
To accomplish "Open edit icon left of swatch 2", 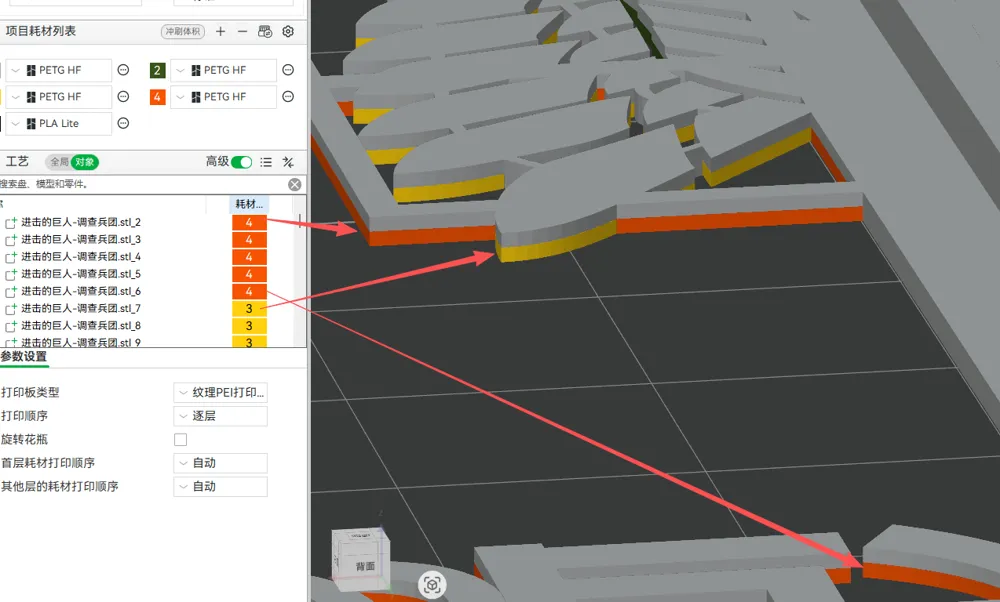I will pos(124,70).
